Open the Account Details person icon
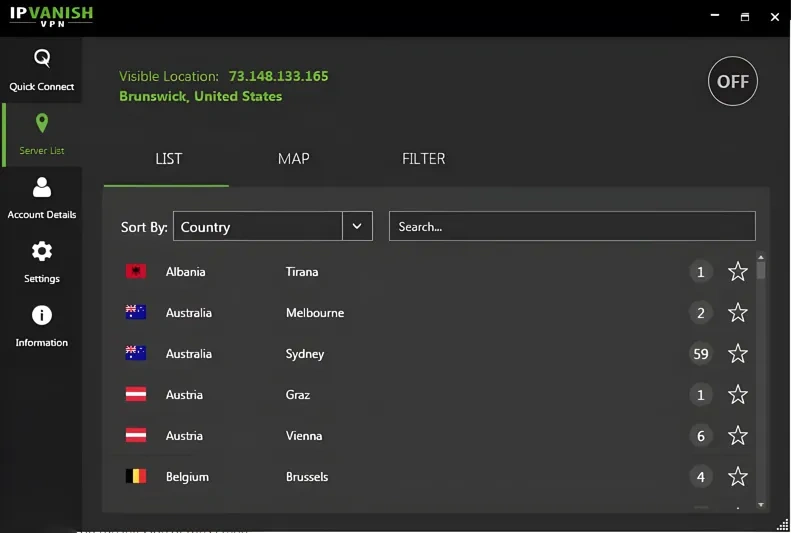This screenshot has height=533, width=791. (x=42, y=187)
